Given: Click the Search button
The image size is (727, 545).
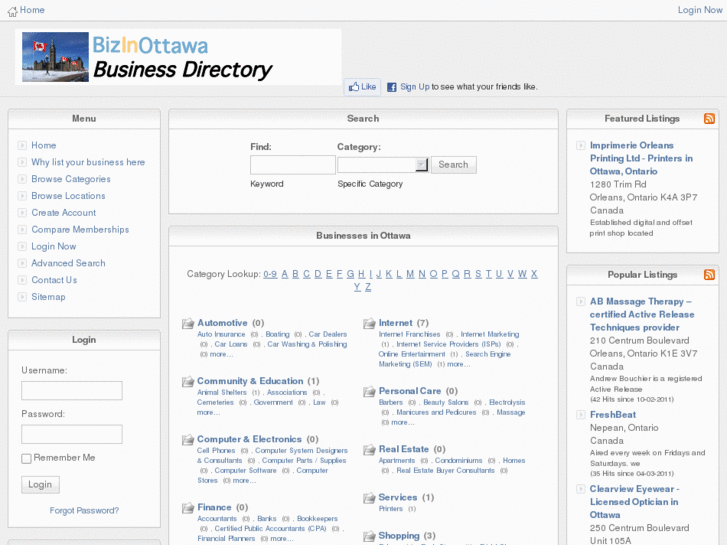Looking at the screenshot, I should 453,165.
